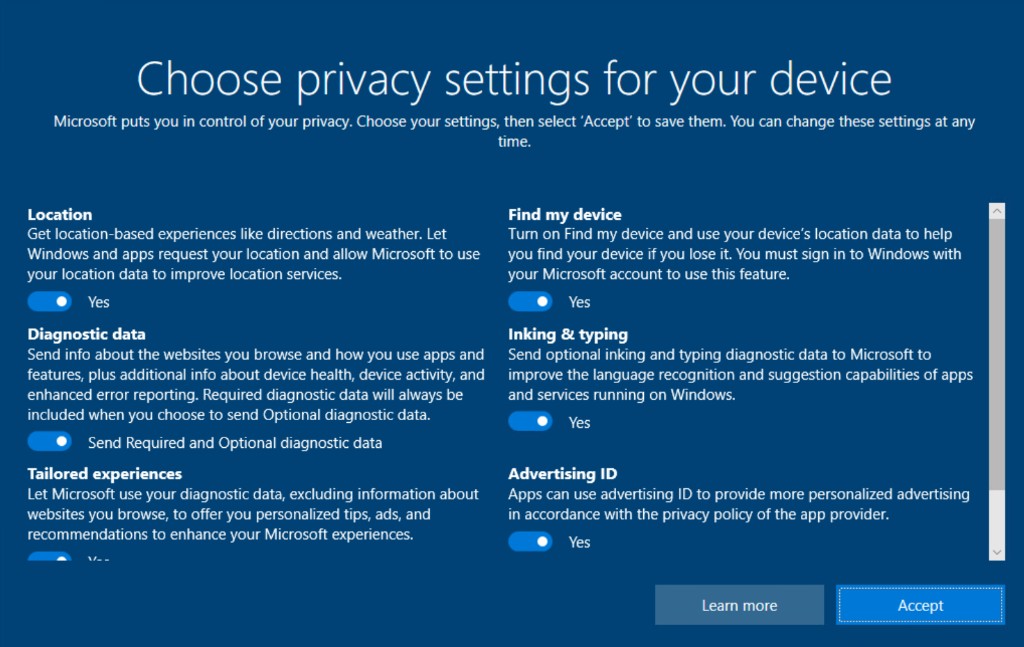Click the Tailored experiences heading
The width and height of the screenshot is (1024, 647).
[104, 473]
